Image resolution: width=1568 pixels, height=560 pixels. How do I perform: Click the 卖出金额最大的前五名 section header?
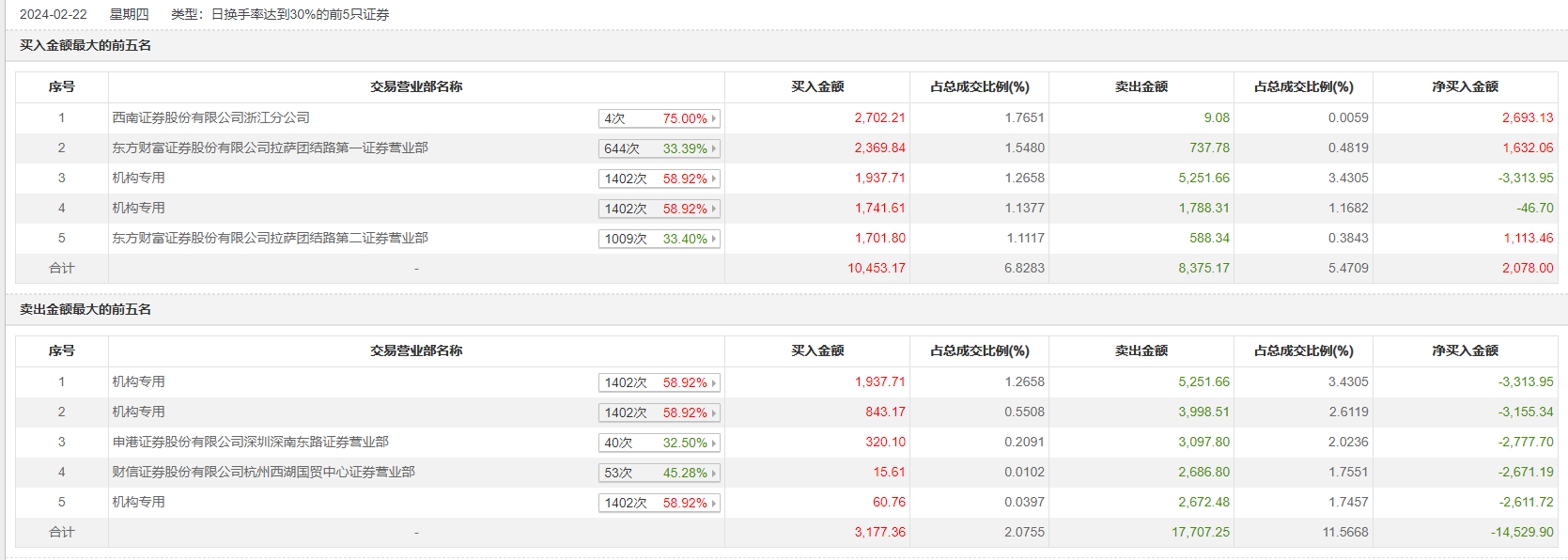point(85,309)
